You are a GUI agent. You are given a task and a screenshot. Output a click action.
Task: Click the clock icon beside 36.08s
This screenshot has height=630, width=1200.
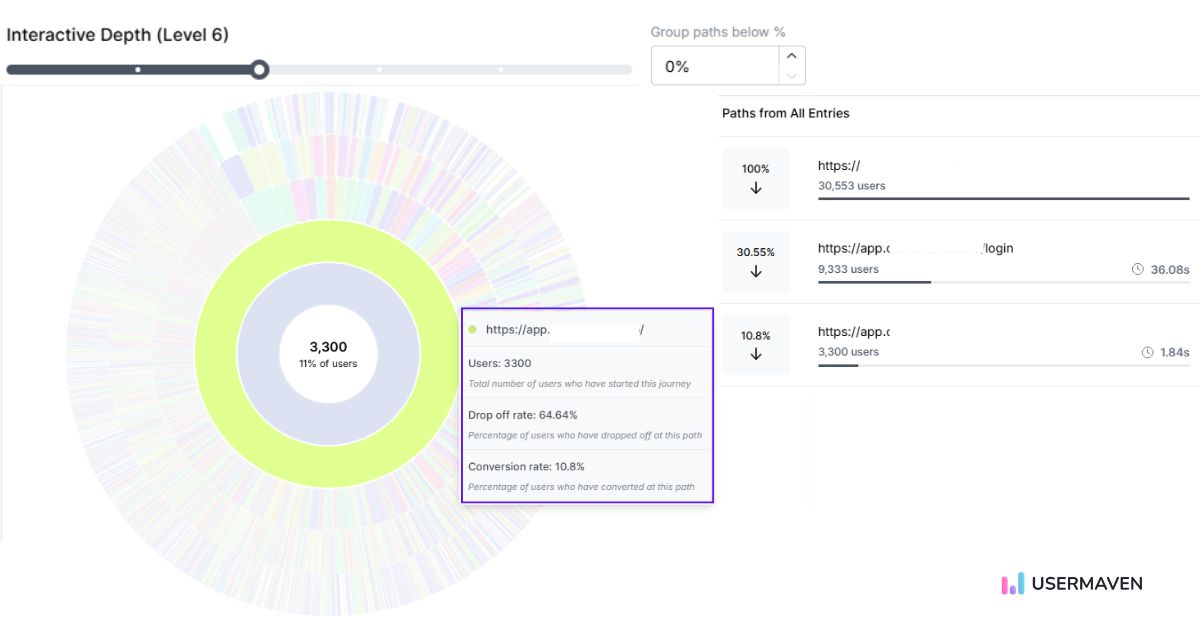pos(1137,269)
